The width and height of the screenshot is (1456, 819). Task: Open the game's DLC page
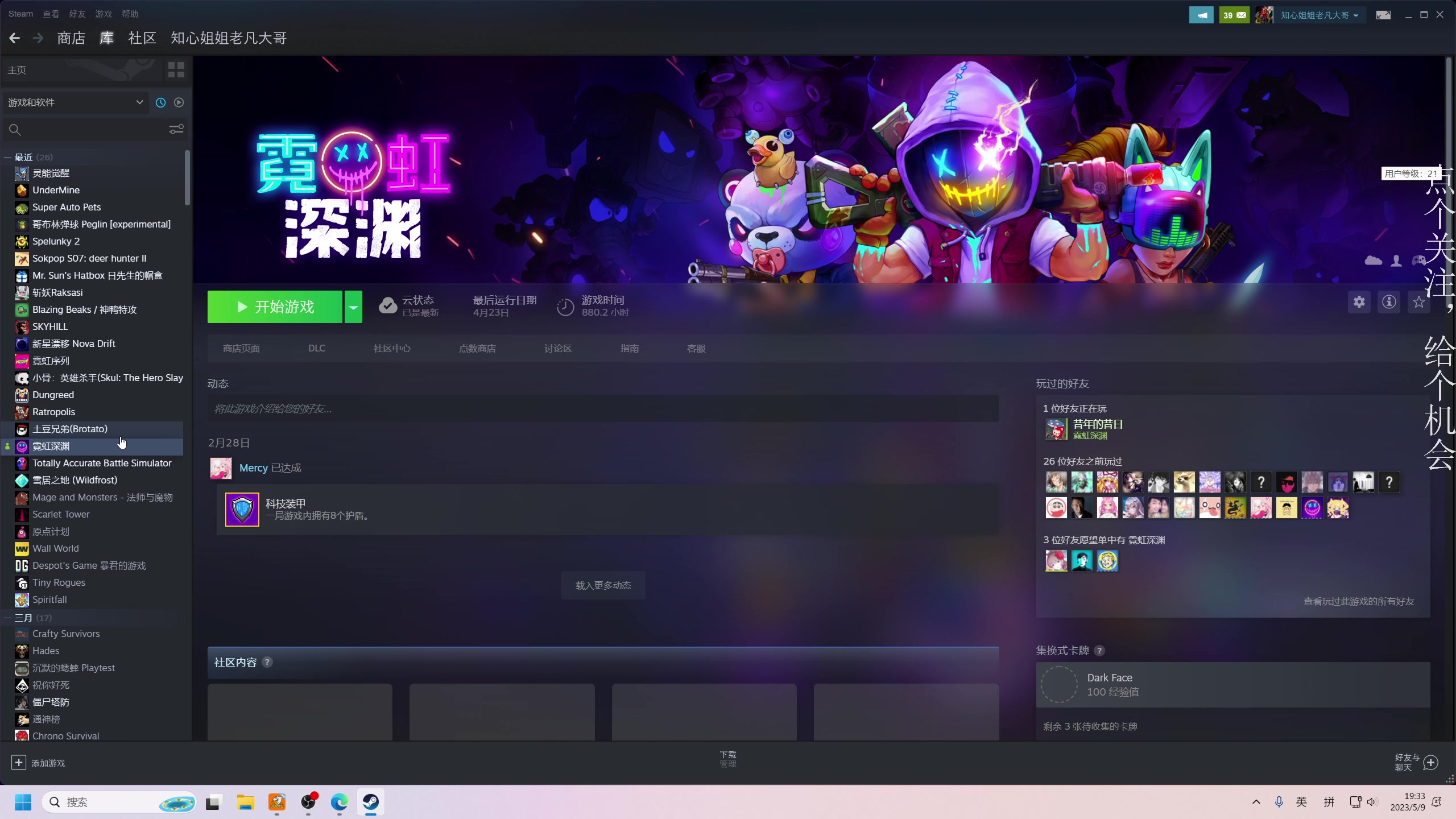click(317, 348)
